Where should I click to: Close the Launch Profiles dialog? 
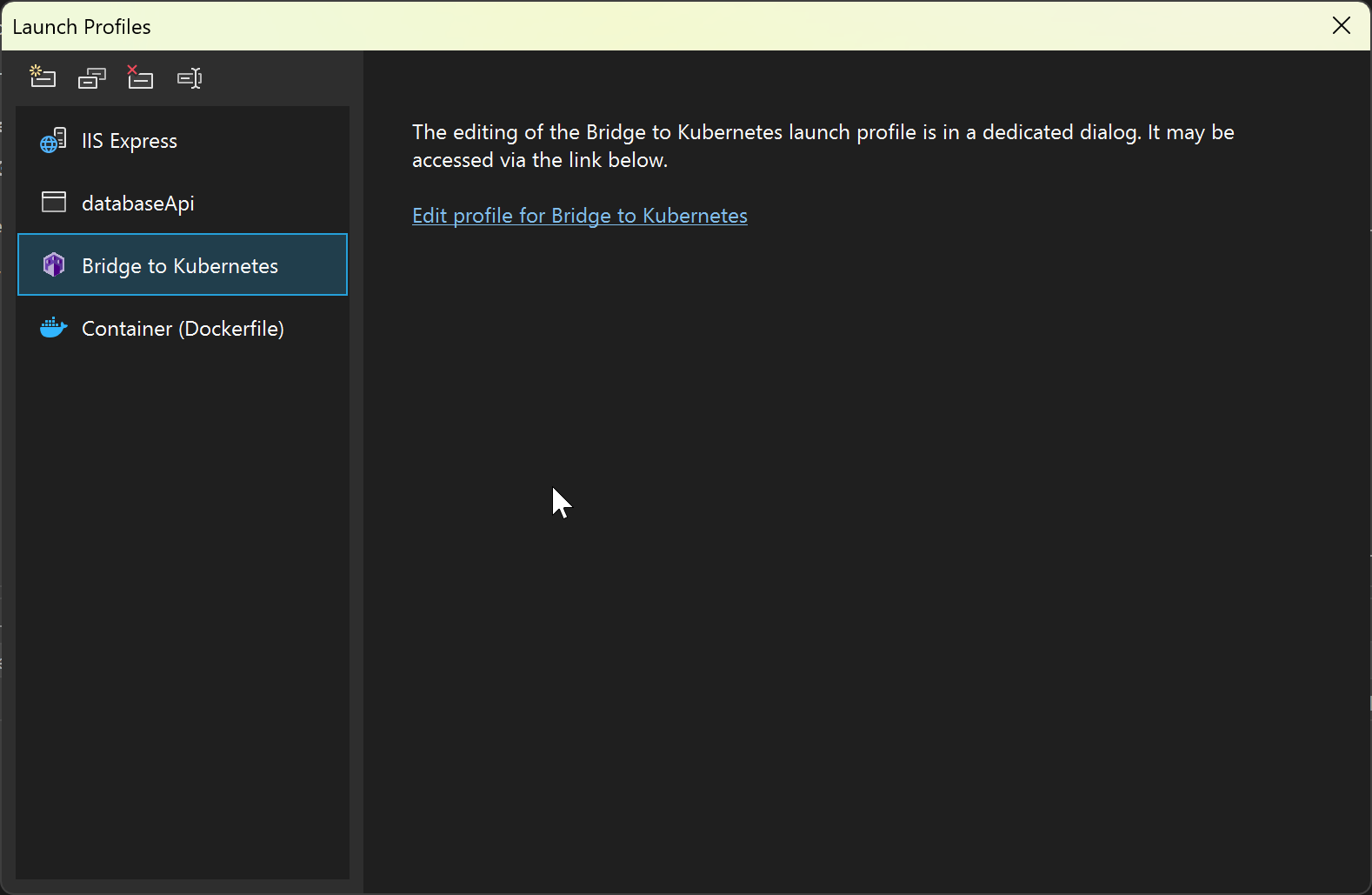[x=1342, y=25]
